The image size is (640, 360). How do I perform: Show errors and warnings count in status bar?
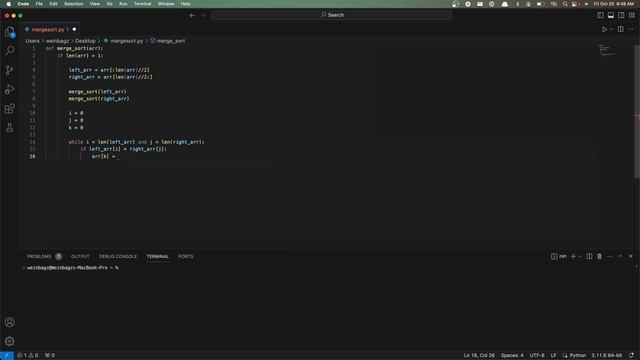click(x=27, y=356)
